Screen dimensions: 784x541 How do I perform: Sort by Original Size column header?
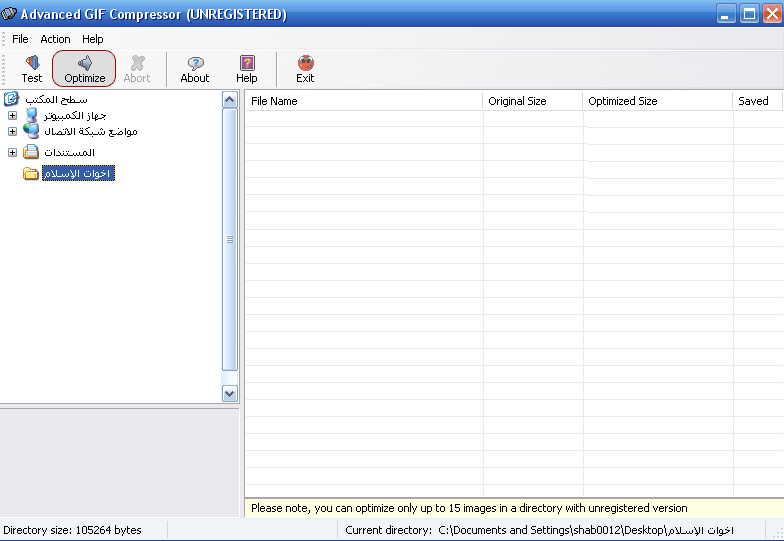532,101
